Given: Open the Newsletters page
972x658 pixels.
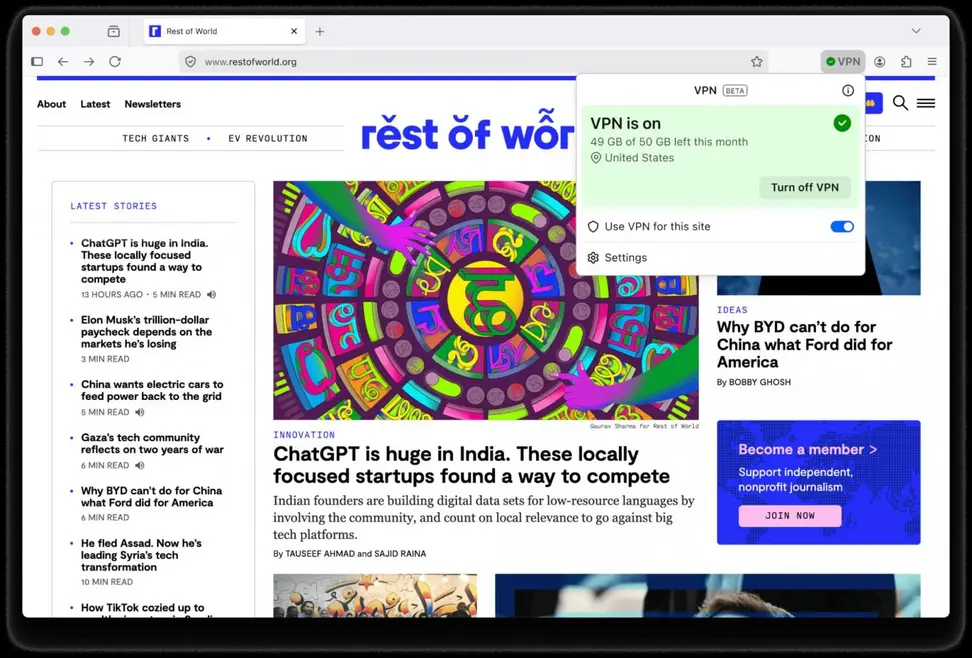Looking at the screenshot, I should point(152,104).
